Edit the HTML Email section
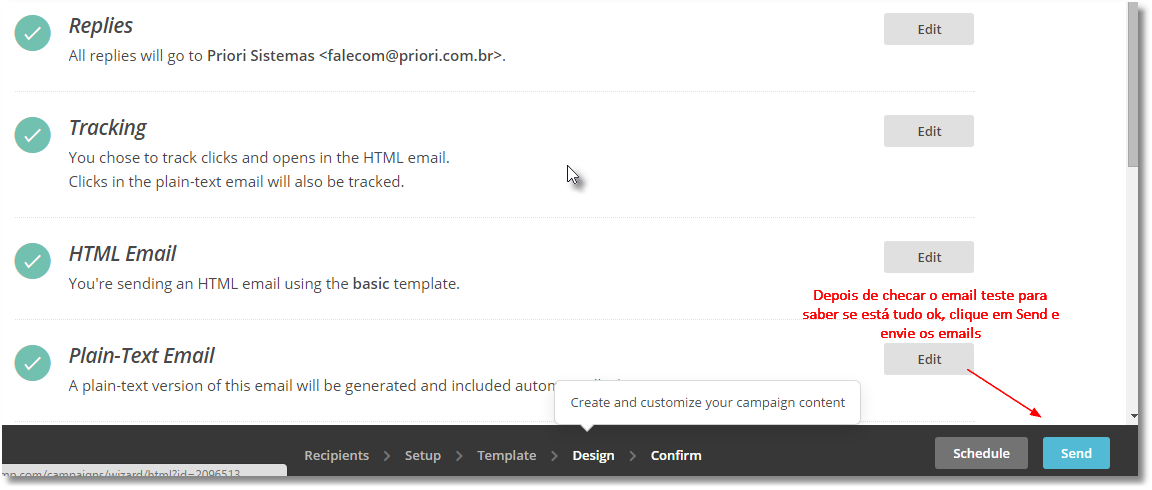The width and height of the screenshot is (1152, 490). (929, 257)
